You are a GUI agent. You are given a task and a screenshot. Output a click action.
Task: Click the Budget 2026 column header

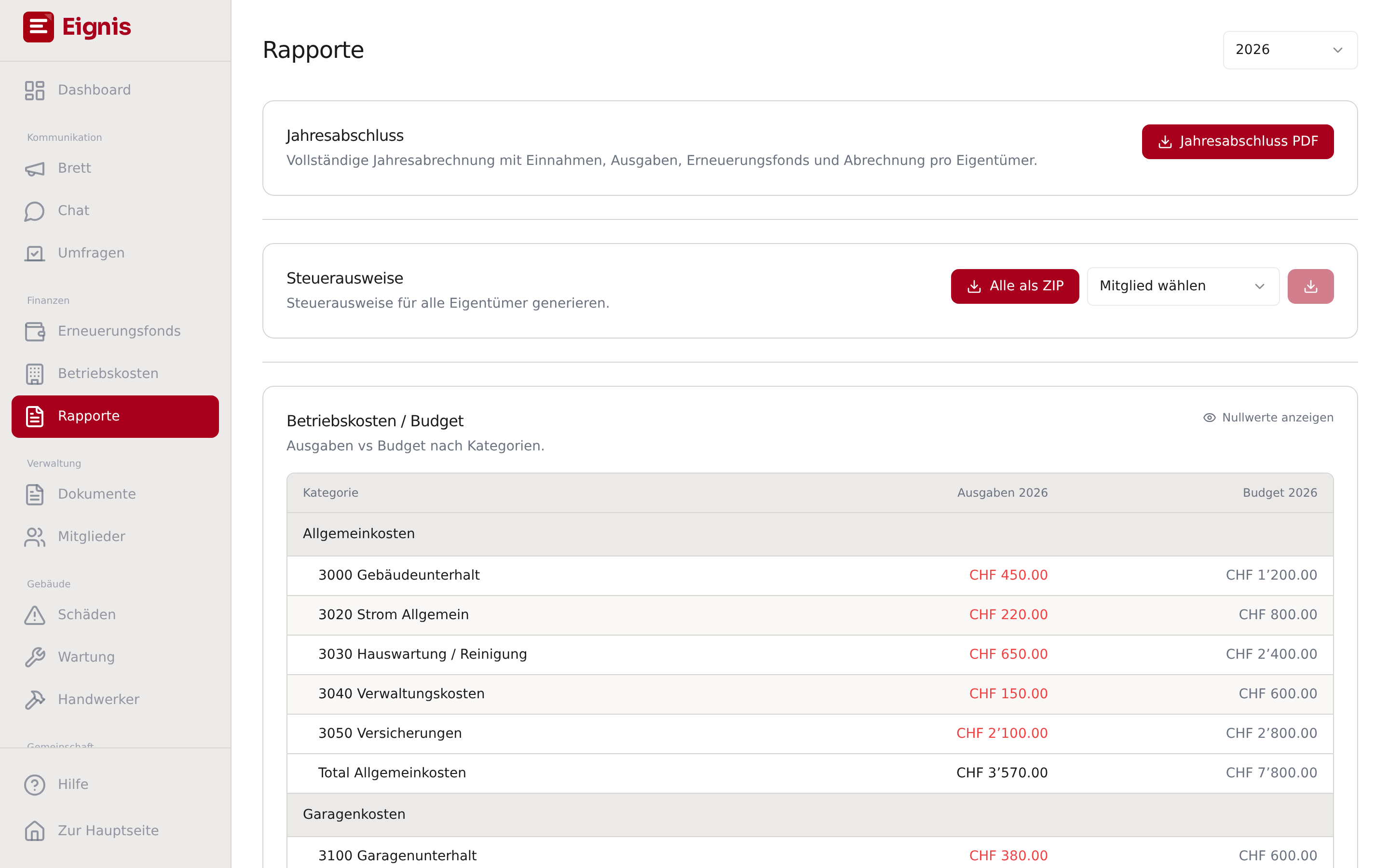tap(1280, 492)
